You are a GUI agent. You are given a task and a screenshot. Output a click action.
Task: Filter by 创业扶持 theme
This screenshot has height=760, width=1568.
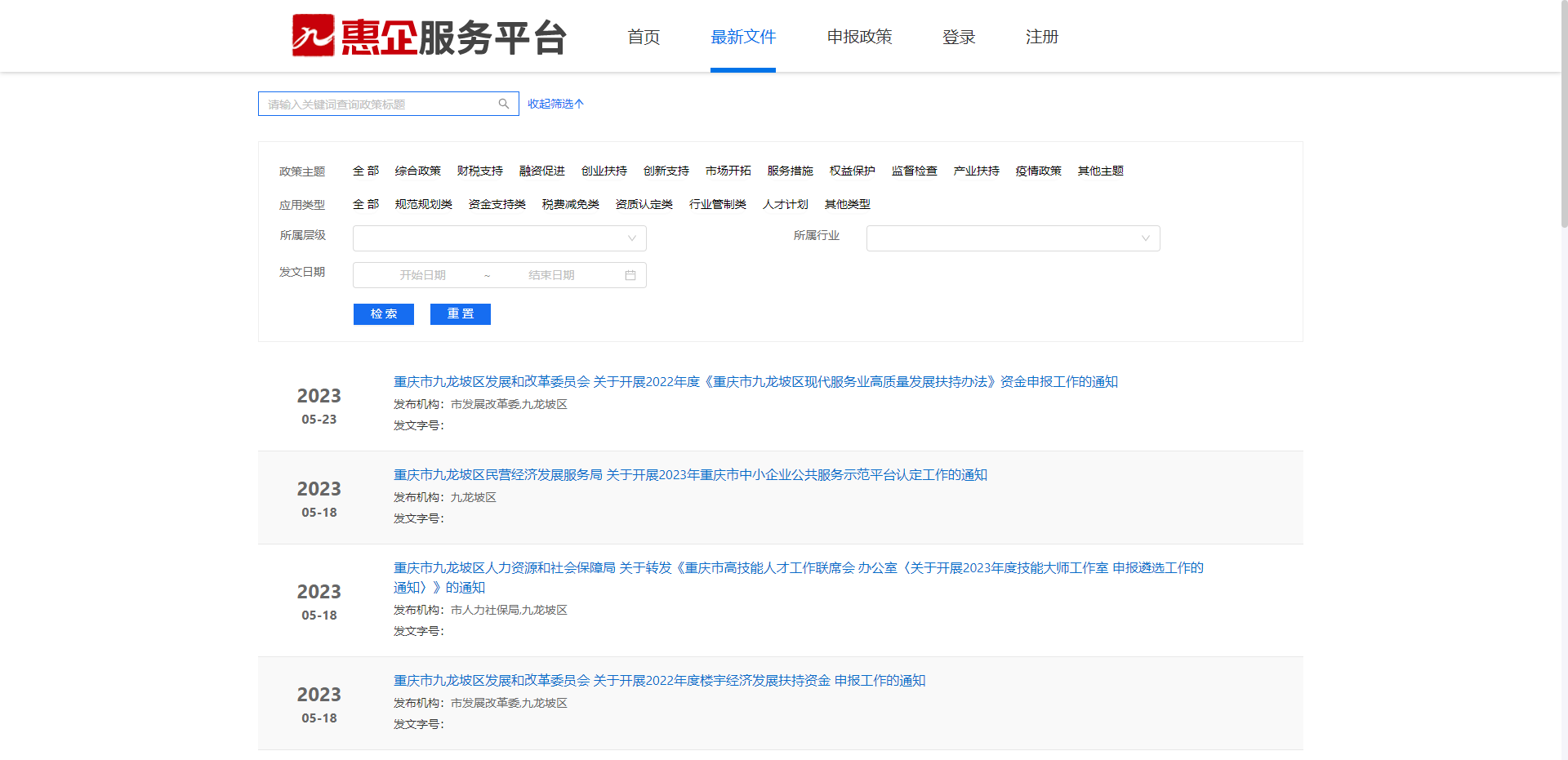[x=604, y=171]
